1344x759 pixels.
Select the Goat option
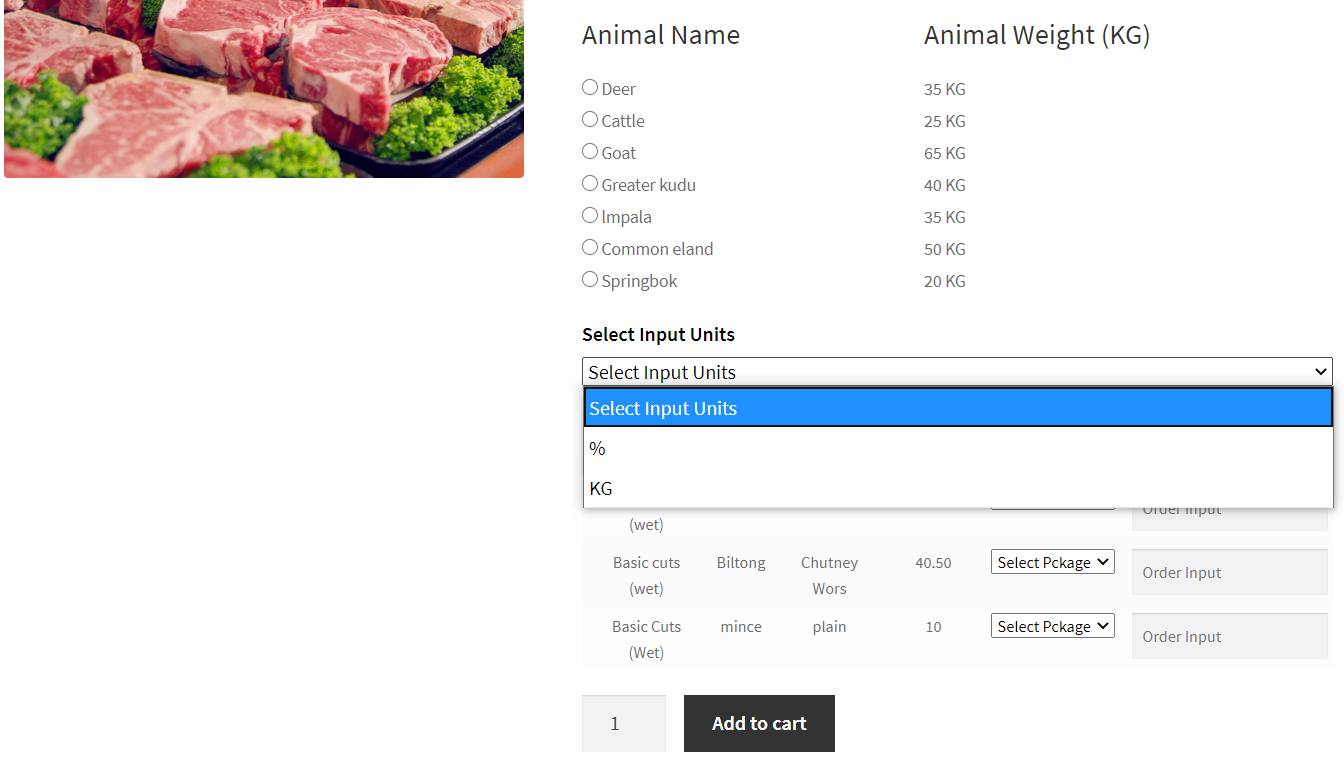coord(590,152)
